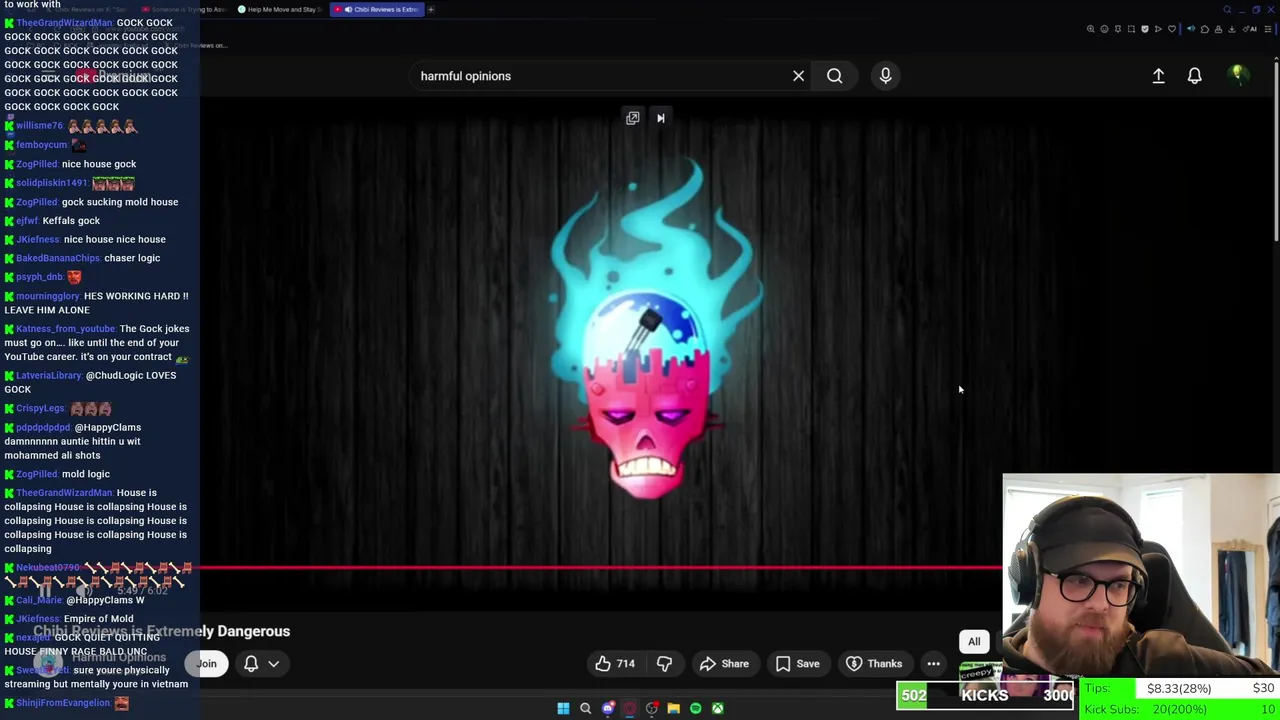The height and width of the screenshot is (720, 1280).
Task: Open Spotify from the taskbar
Action: pos(695,708)
